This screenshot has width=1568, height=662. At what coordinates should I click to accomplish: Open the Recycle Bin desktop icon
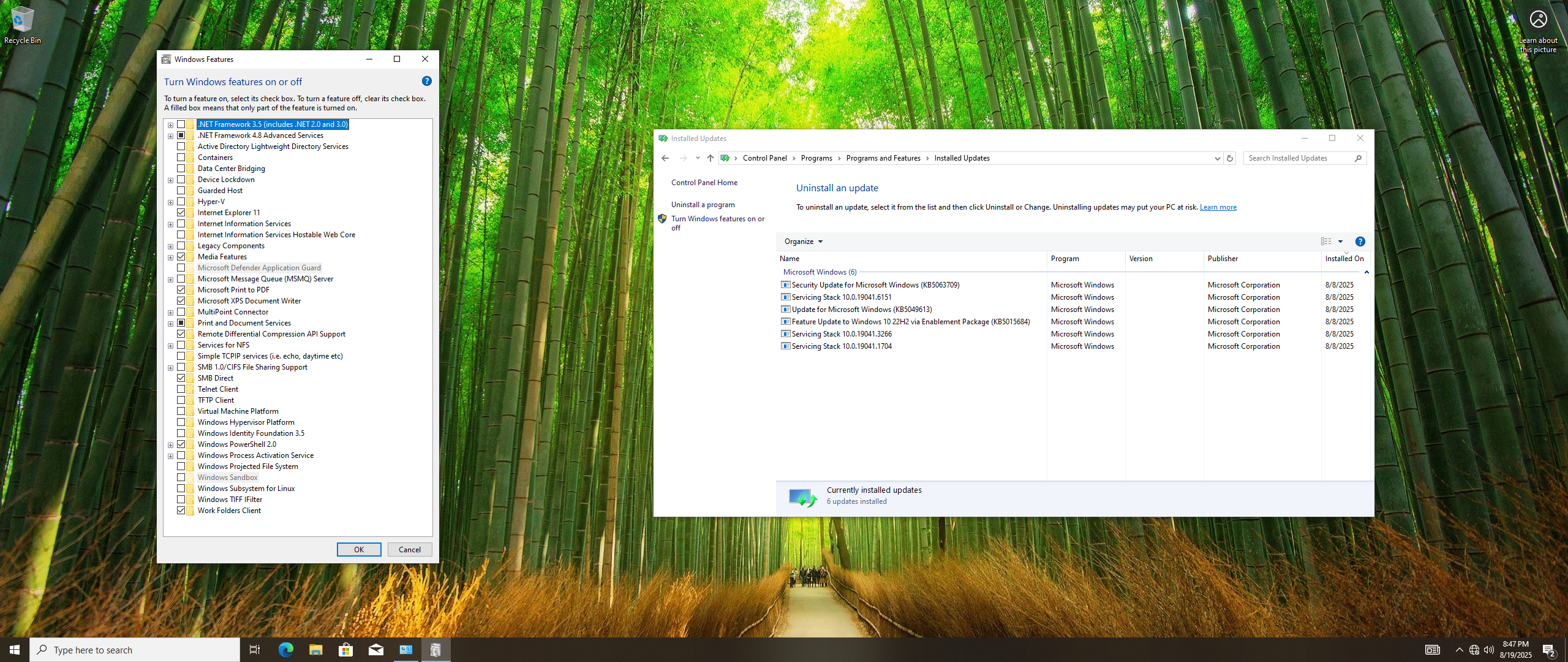coord(23,25)
